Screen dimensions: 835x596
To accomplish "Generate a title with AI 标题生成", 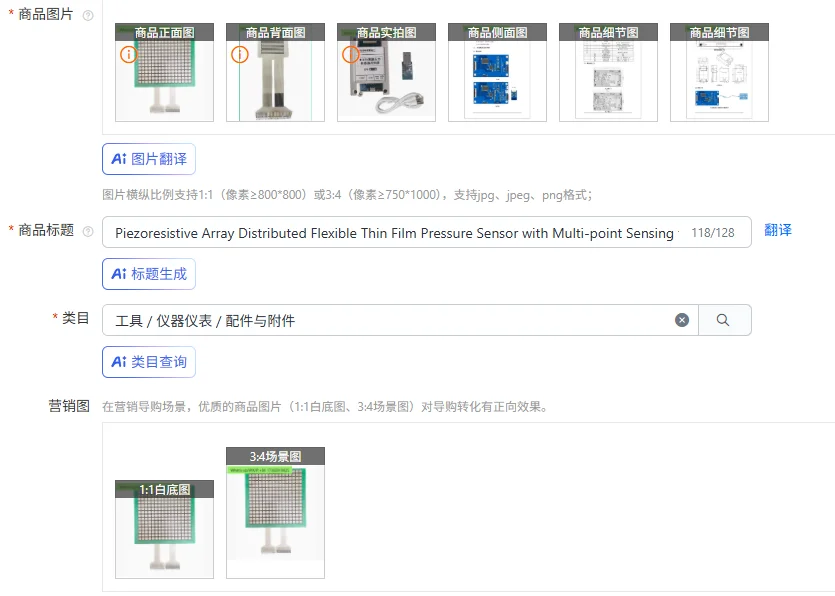I will (149, 274).
